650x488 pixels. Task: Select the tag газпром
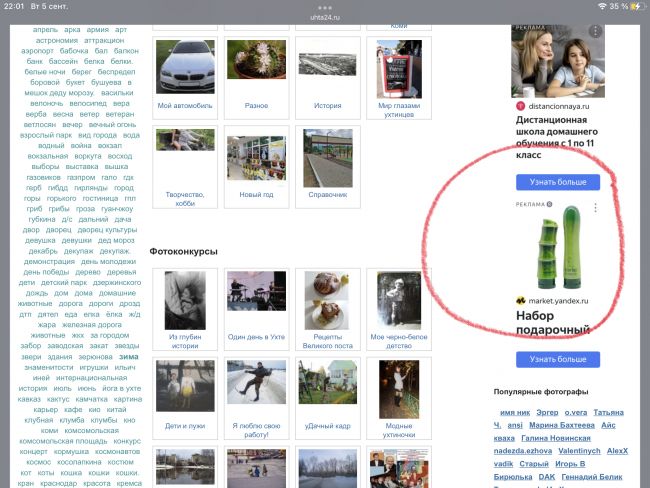click(81, 177)
